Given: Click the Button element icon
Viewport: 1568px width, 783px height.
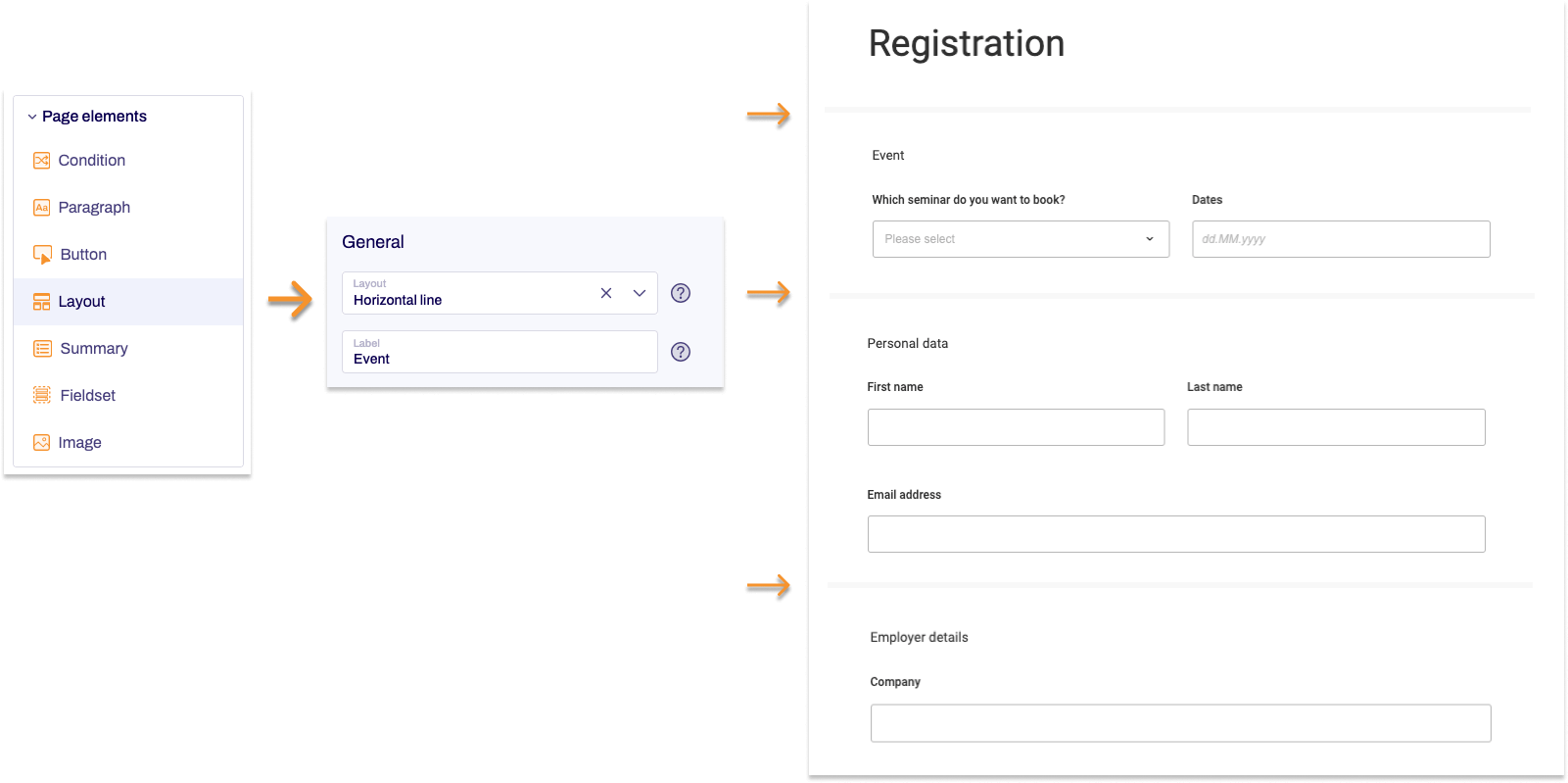Looking at the screenshot, I should coord(42,254).
